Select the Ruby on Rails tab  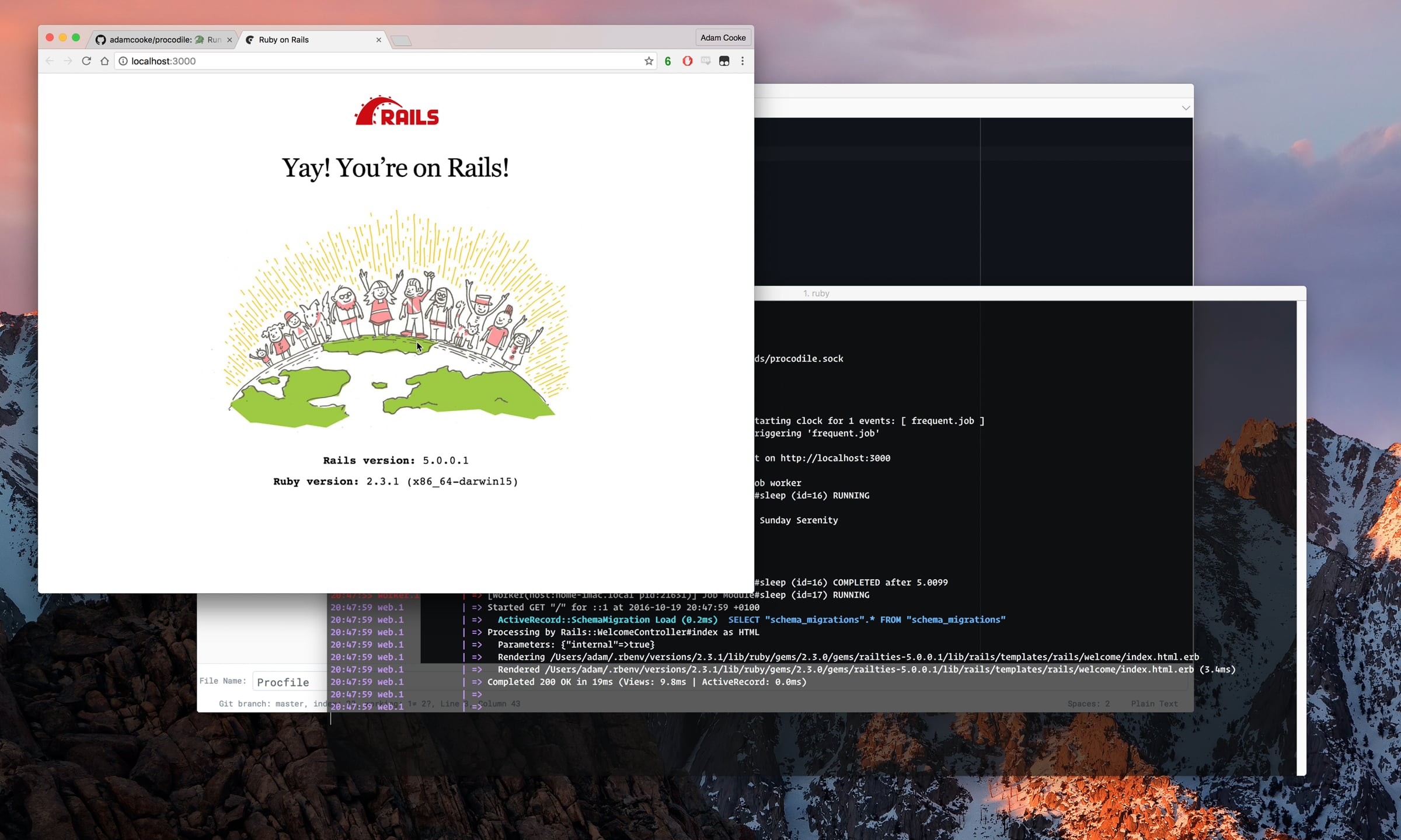(313, 40)
